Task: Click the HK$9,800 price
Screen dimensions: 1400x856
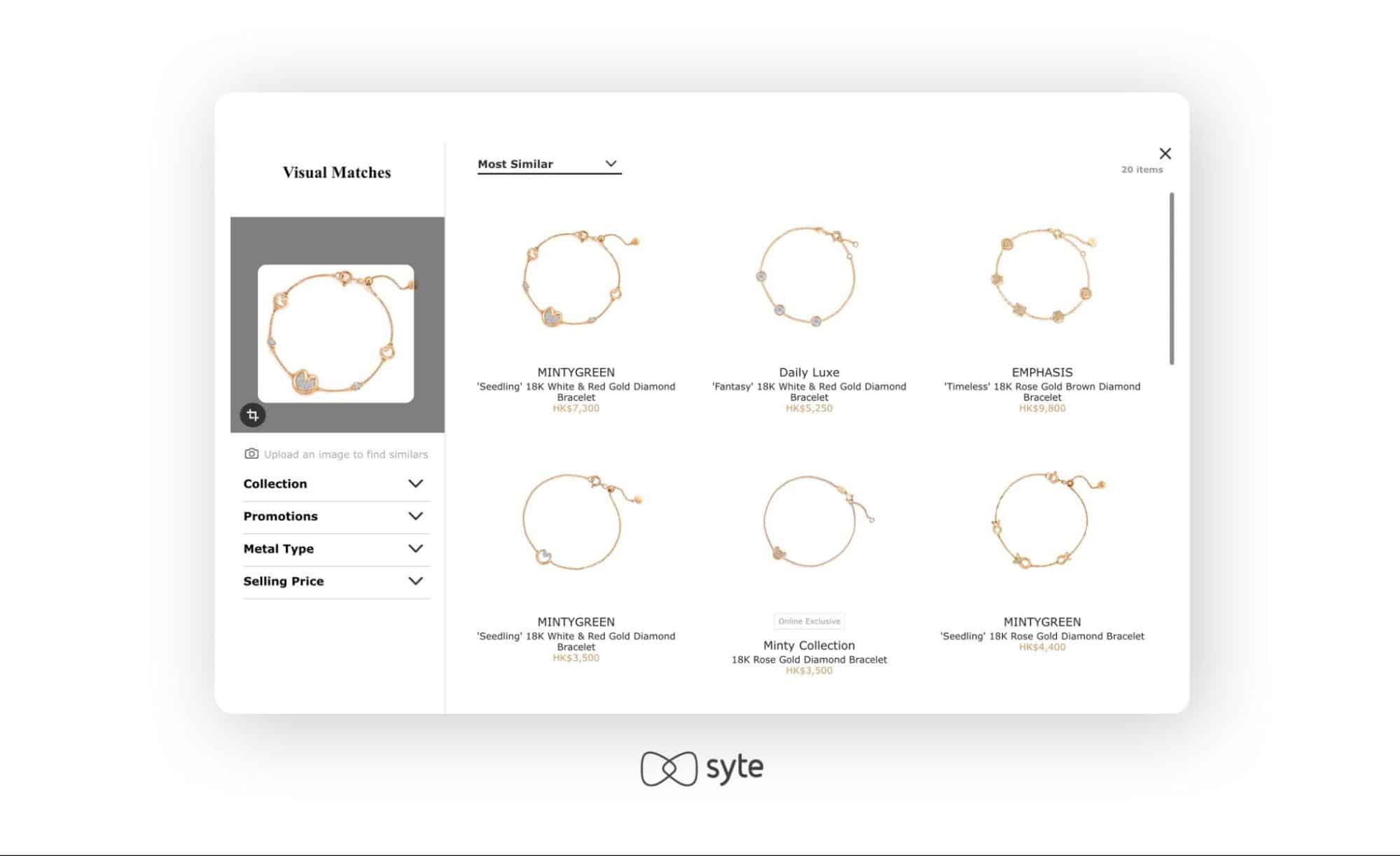Action: click(1042, 408)
